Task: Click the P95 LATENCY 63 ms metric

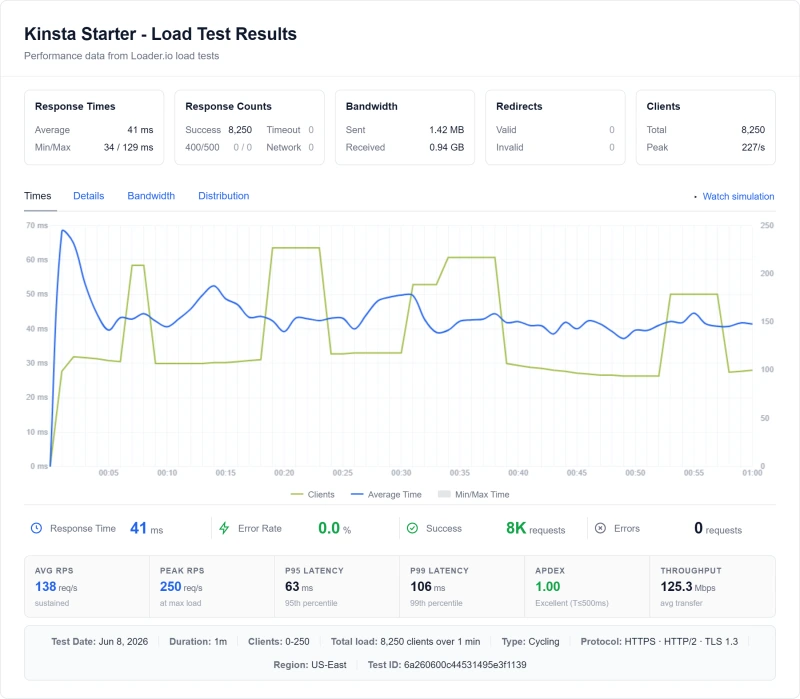Action: pos(337,586)
